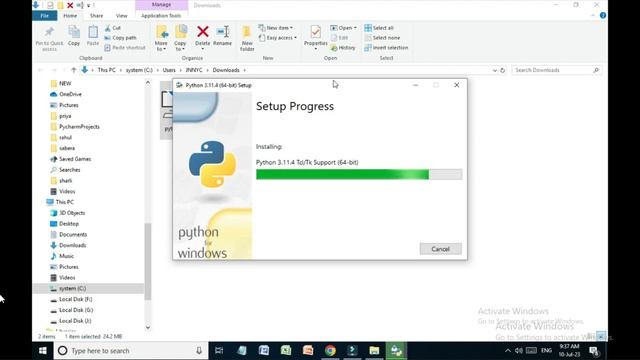Select Downloads in navigation pane
Image resolution: width=640 pixels, height=360 pixels.
point(72,245)
